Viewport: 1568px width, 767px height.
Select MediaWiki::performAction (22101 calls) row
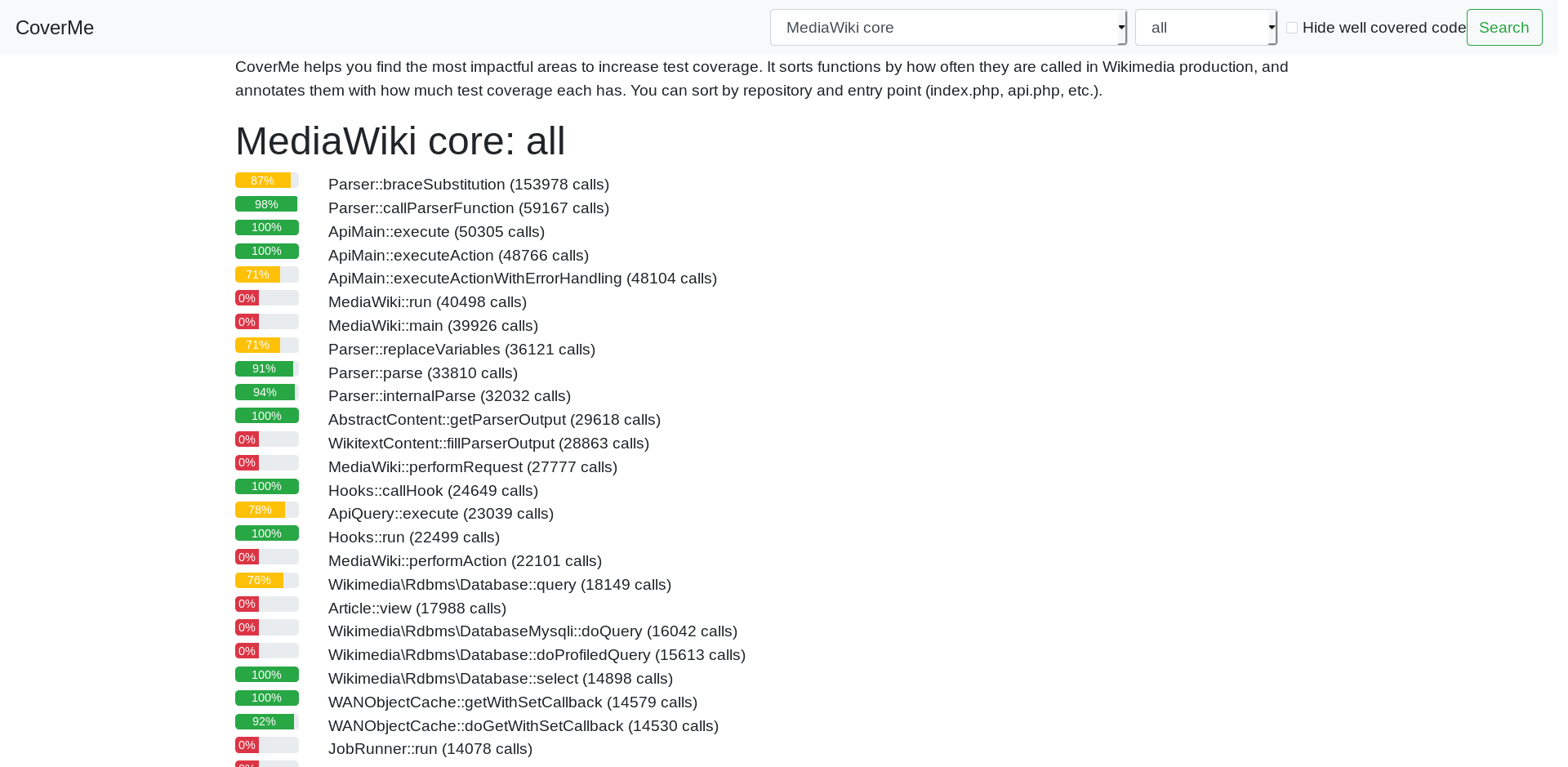point(465,561)
